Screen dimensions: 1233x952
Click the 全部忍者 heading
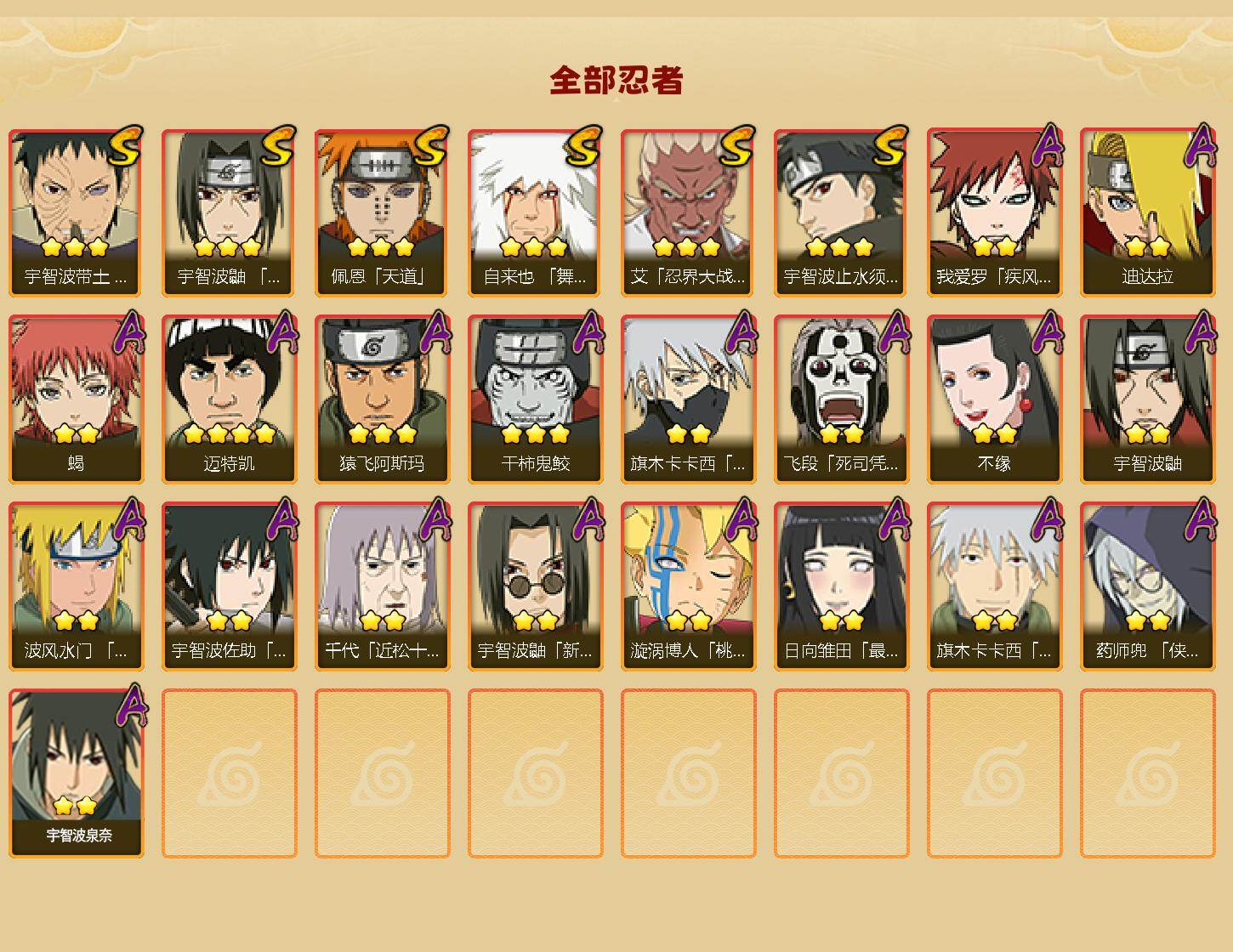coord(616,80)
